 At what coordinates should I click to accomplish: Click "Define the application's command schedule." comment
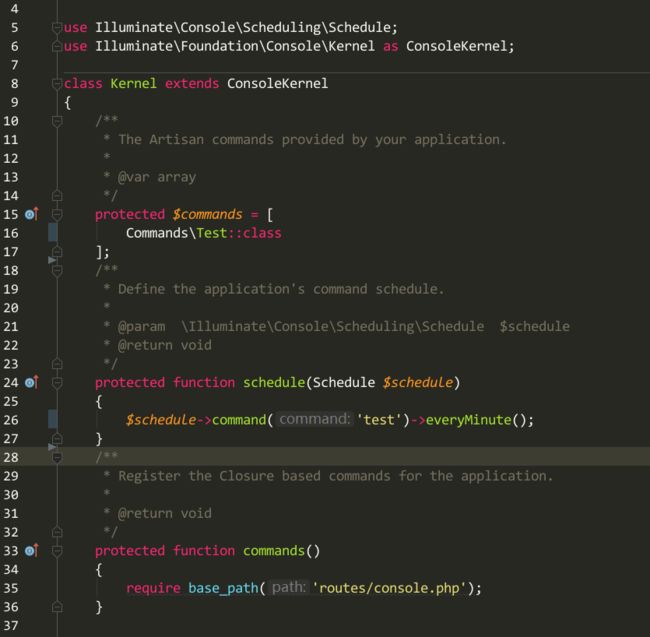(281, 289)
